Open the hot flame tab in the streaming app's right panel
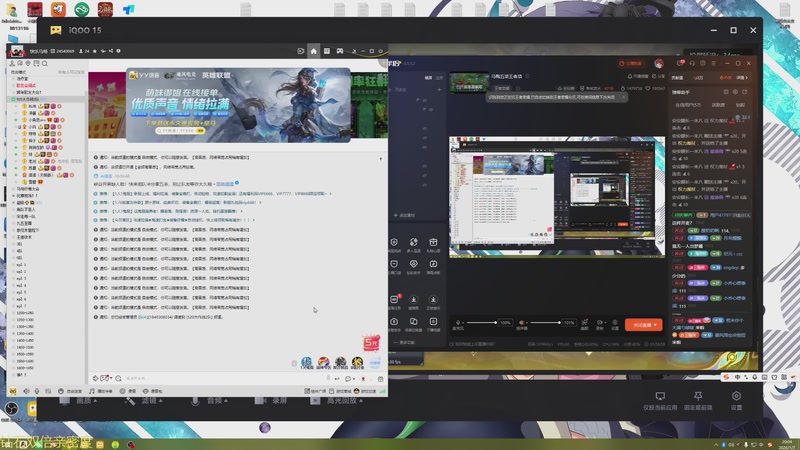Screen dimensions: 800x450 (x=724, y=78)
